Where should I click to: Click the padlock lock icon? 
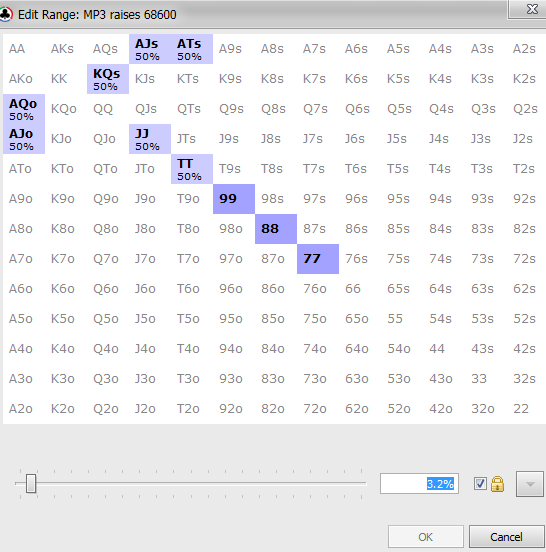click(497, 484)
